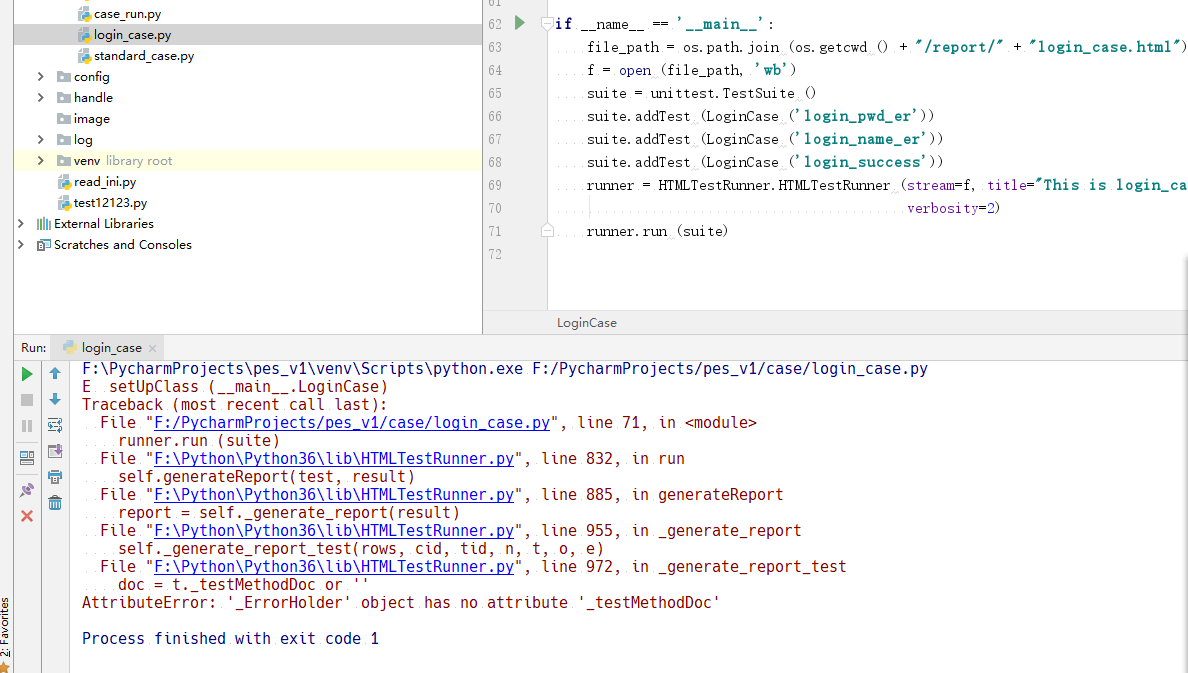Select the image folder
Viewport: 1188px width, 673px height.
point(92,119)
